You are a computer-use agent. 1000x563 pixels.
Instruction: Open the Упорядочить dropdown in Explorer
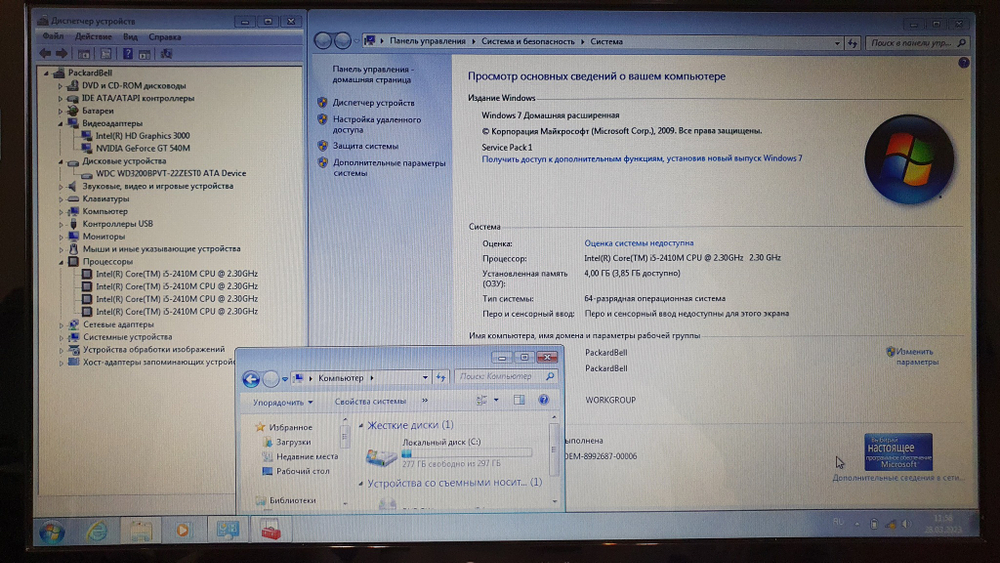(x=283, y=402)
